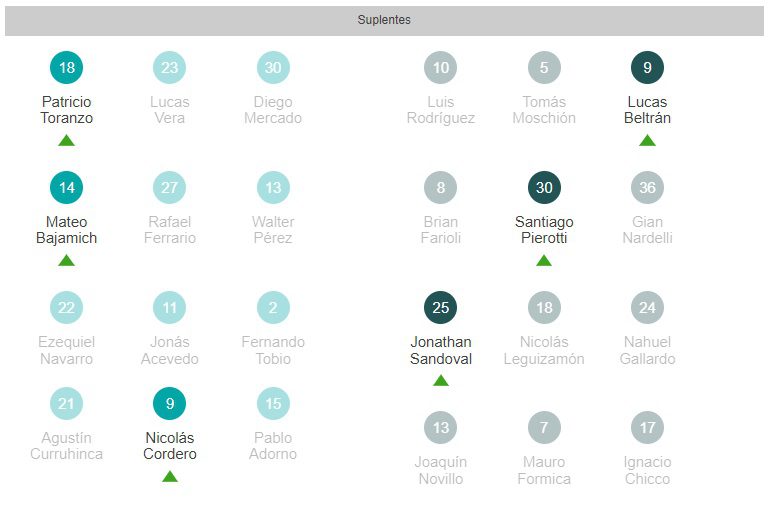This screenshot has width=770, height=519.
Task: Open Diego Mercado player name
Action: click(x=273, y=110)
